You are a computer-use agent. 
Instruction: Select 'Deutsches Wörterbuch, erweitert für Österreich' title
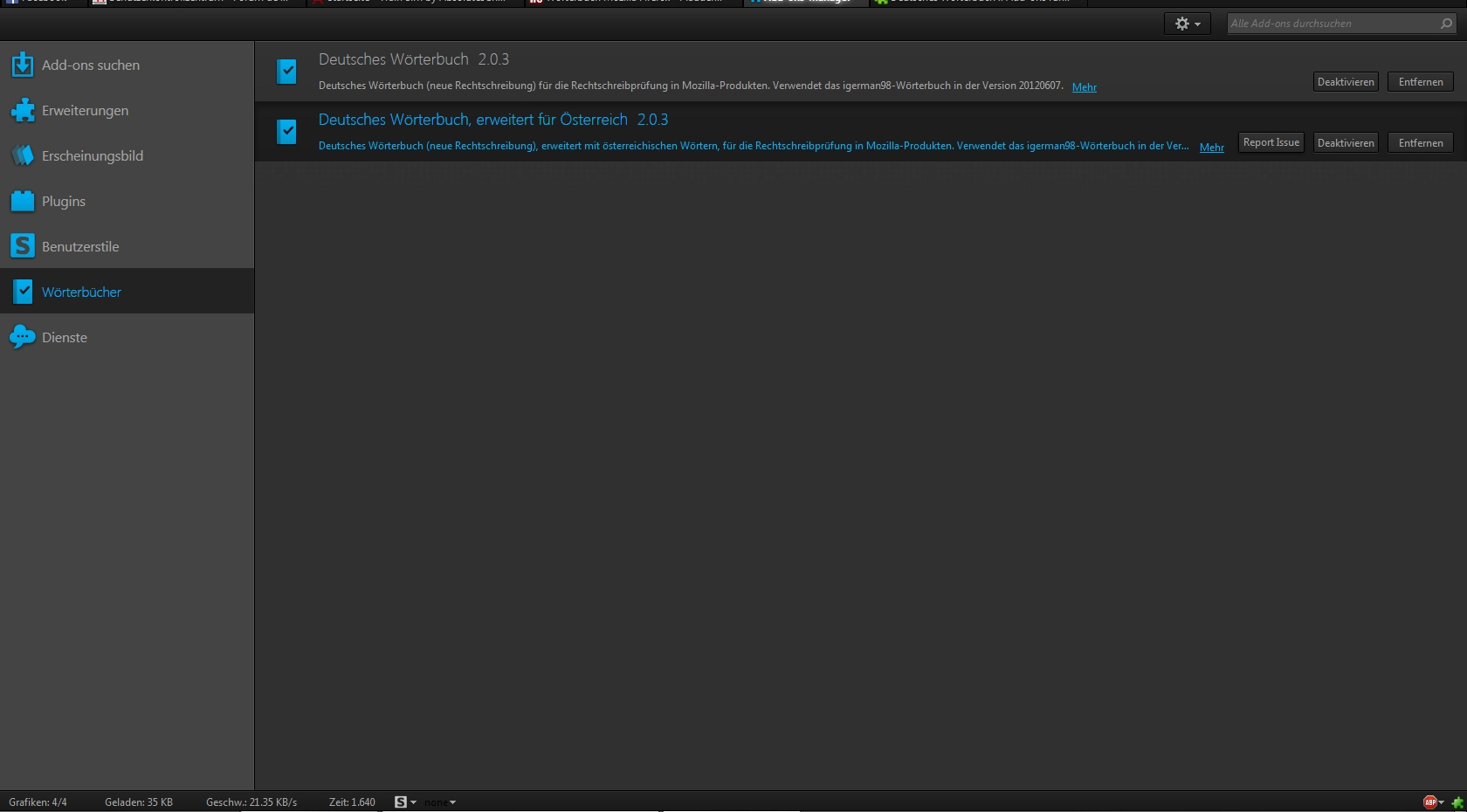(493, 120)
